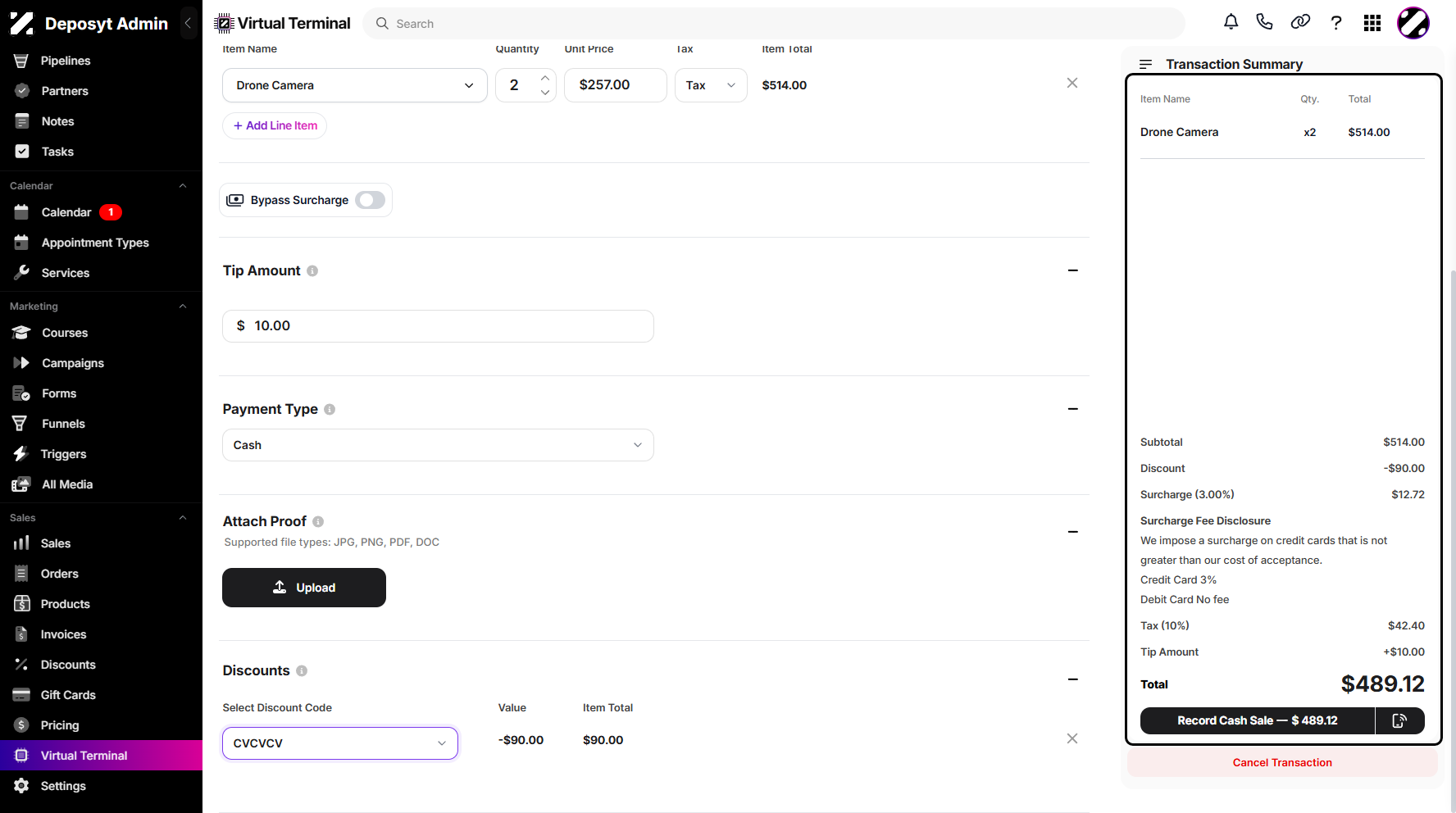Collapse the Attach Proof section

pos(1072,532)
